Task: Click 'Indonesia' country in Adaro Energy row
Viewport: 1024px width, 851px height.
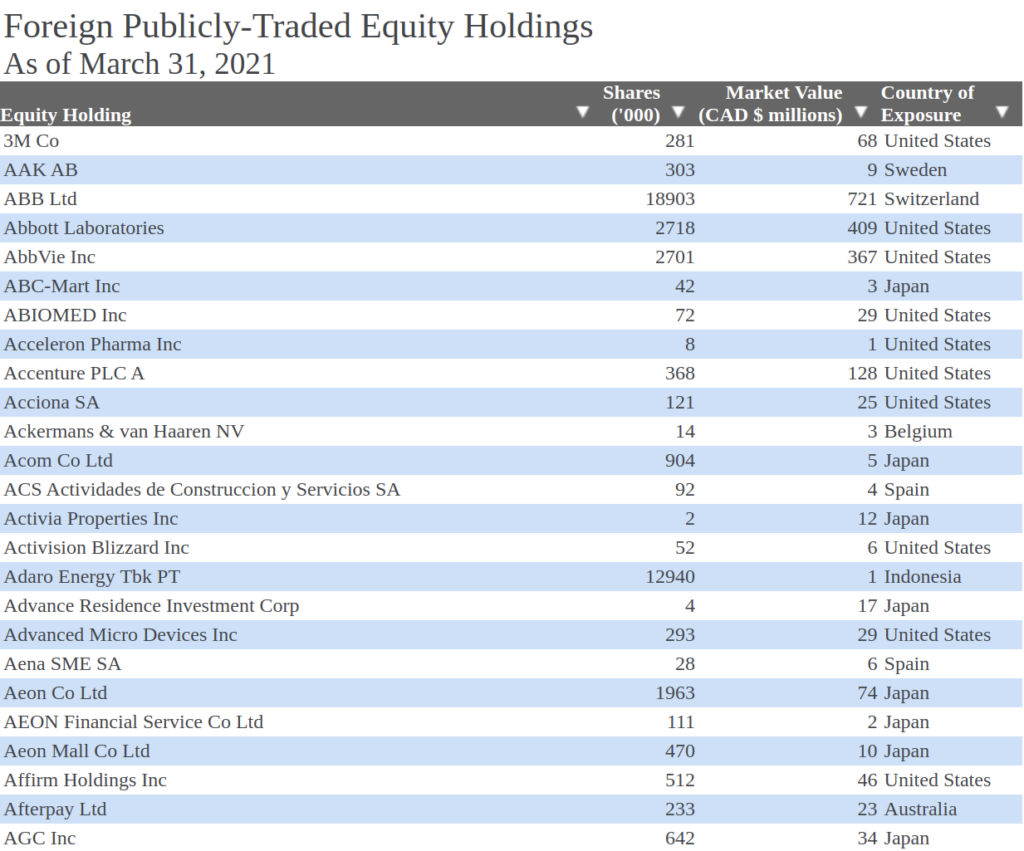Action: [x=922, y=577]
